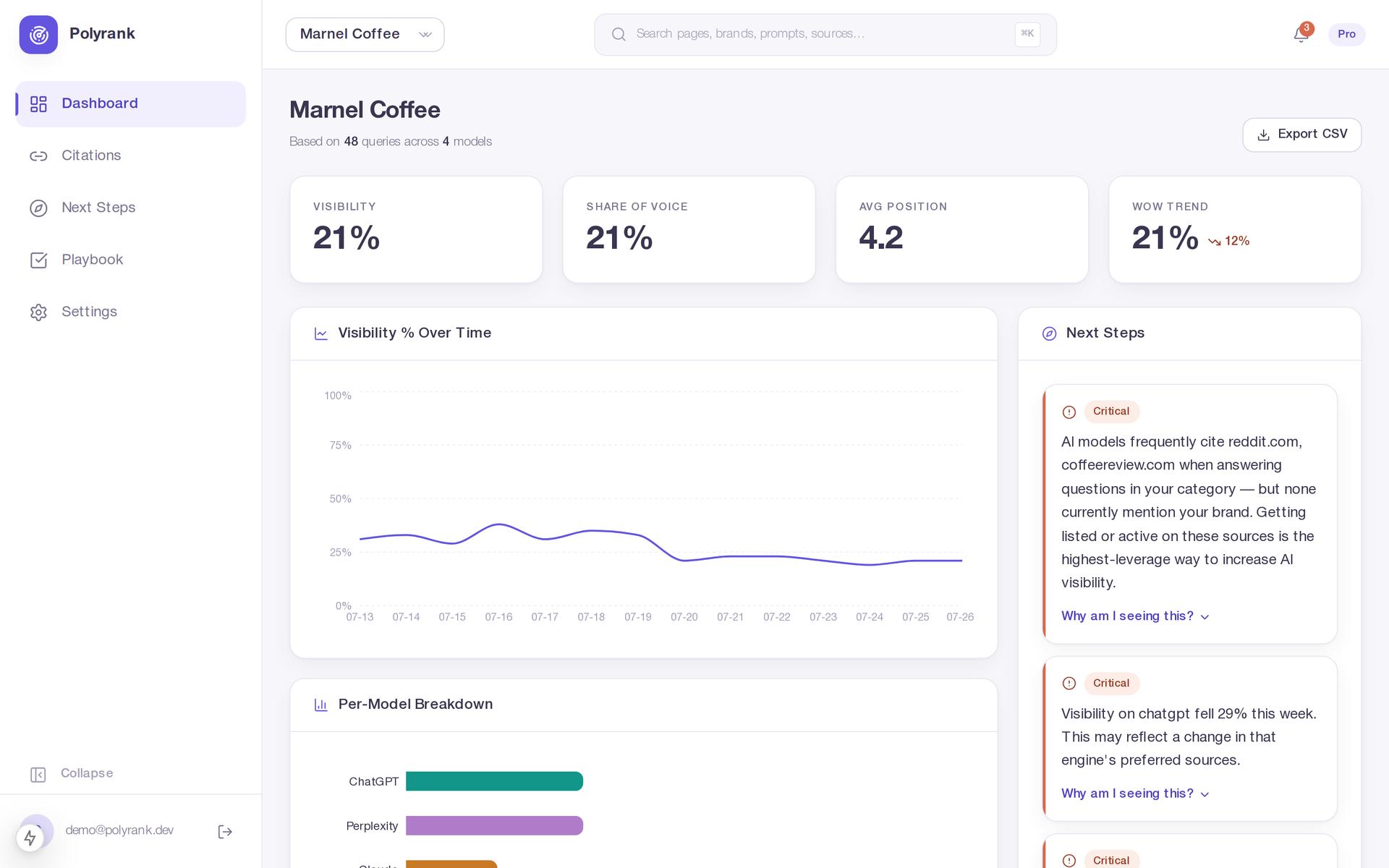Go to the Dashboard menu item

pos(130,104)
